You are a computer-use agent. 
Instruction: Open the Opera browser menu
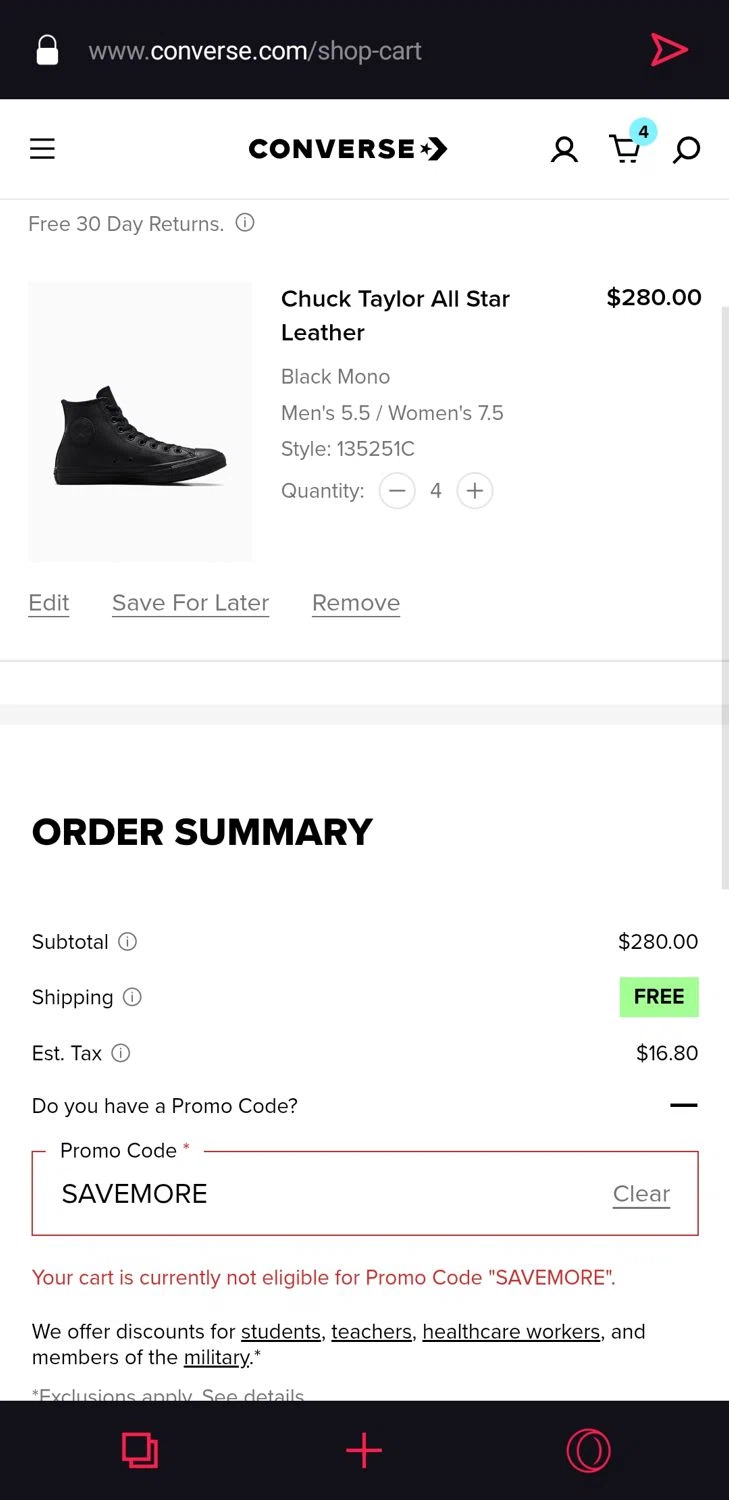point(588,1450)
